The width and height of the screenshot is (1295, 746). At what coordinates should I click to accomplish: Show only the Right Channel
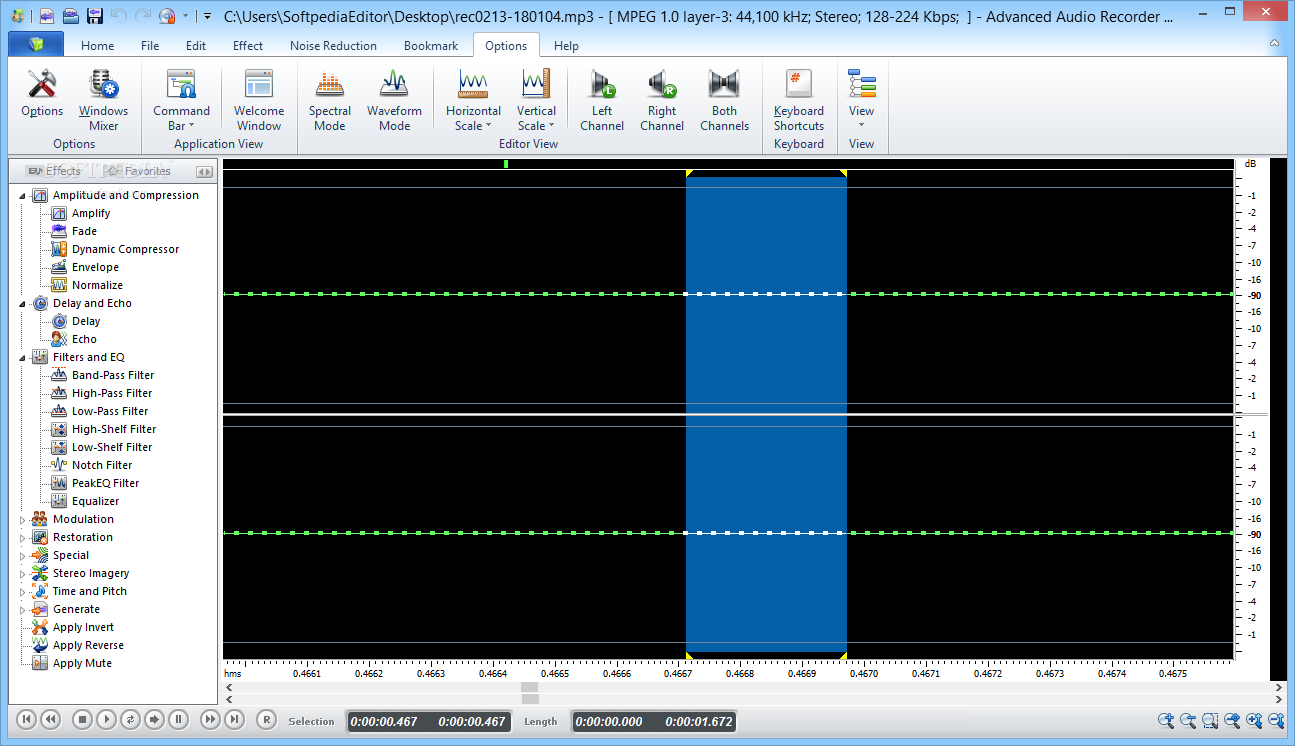tap(662, 100)
